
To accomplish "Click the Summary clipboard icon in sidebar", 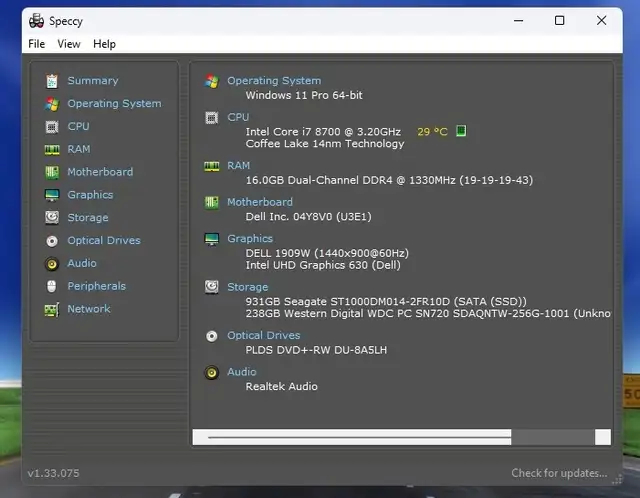I will [x=52, y=81].
